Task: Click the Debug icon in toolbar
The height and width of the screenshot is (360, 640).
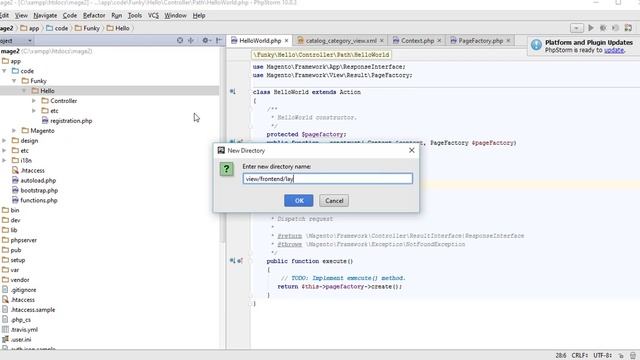Action: tap(603, 28)
